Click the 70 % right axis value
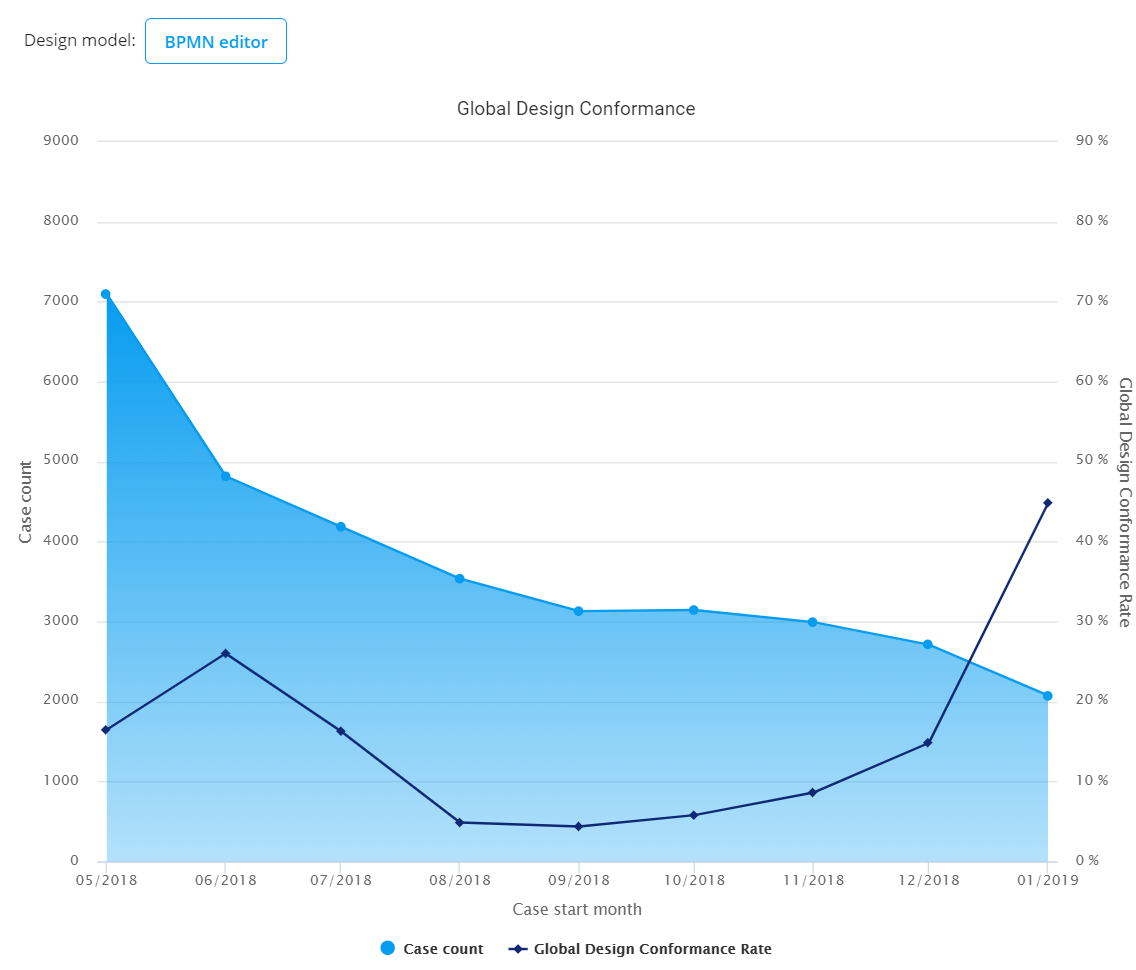The width and height of the screenshot is (1136, 970). (x=1092, y=301)
